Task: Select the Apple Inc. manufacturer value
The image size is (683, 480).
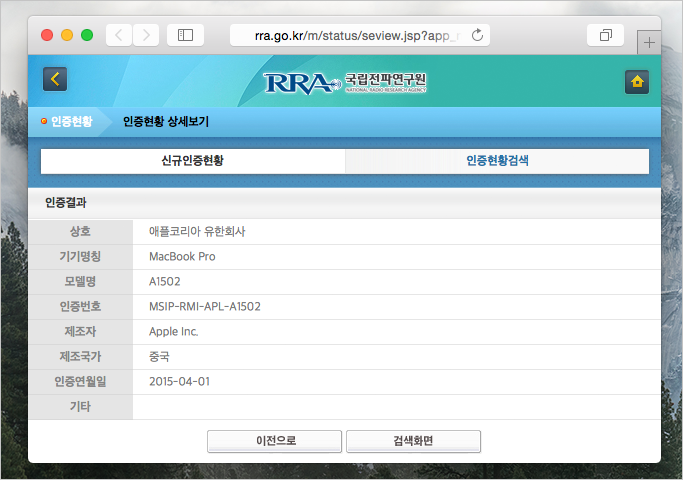Action: 174,332
